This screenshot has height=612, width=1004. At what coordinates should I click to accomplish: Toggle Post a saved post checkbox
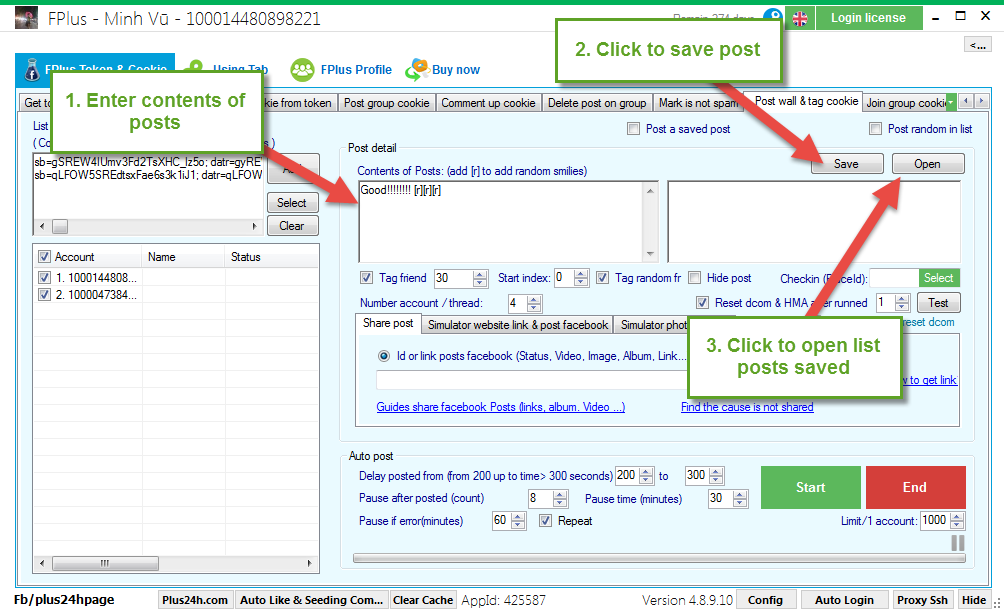pos(633,129)
